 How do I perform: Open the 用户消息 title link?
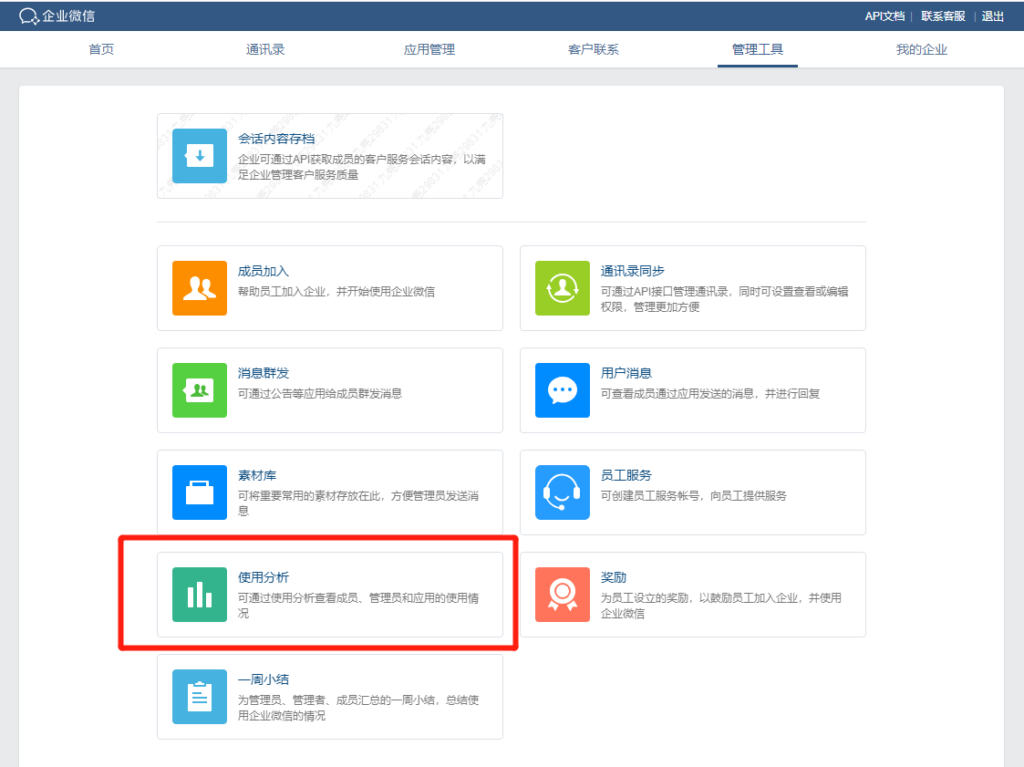click(626, 373)
